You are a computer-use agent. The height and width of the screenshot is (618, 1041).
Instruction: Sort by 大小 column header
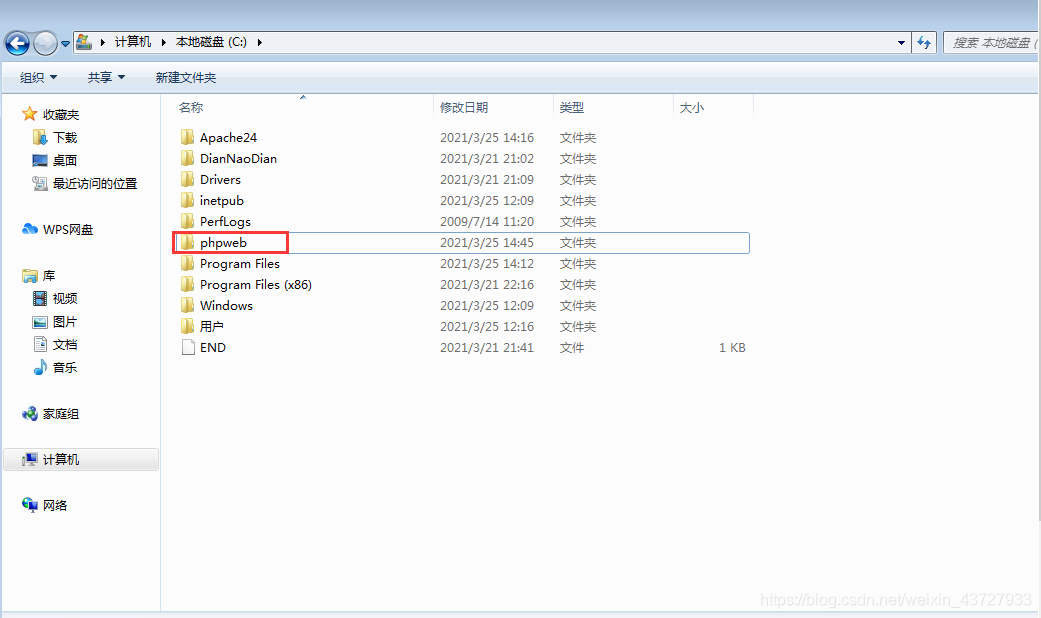tap(692, 108)
